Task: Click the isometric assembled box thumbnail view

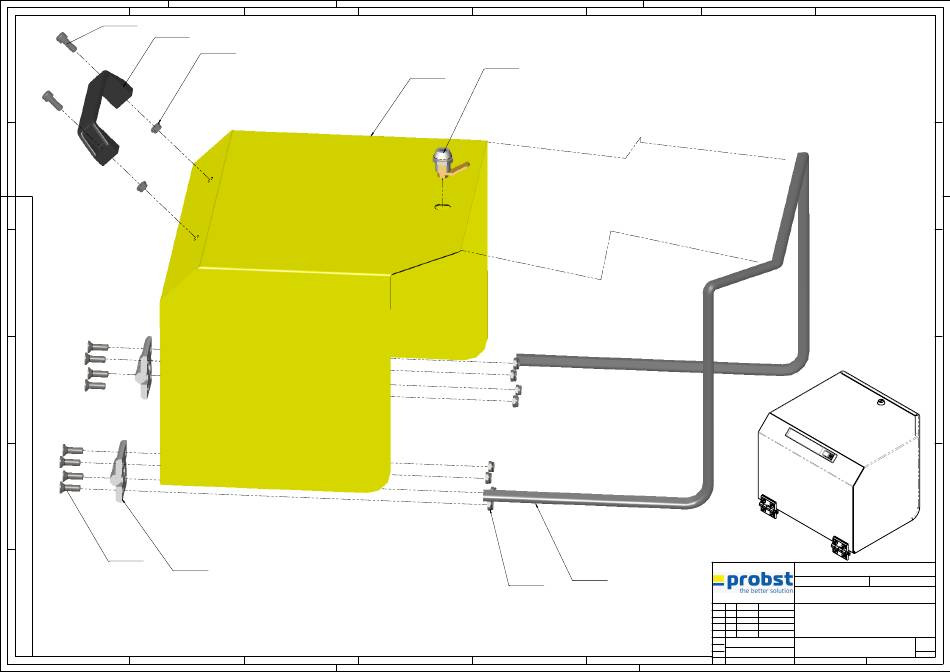Action: click(x=839, y=465)
